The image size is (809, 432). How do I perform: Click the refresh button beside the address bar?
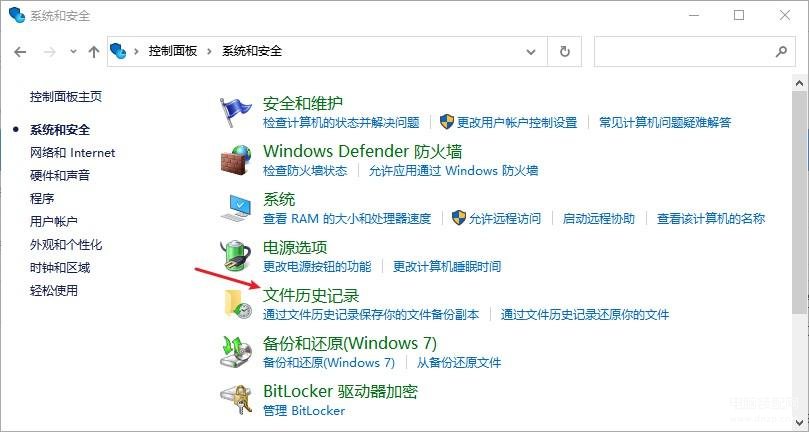[565, 51]
